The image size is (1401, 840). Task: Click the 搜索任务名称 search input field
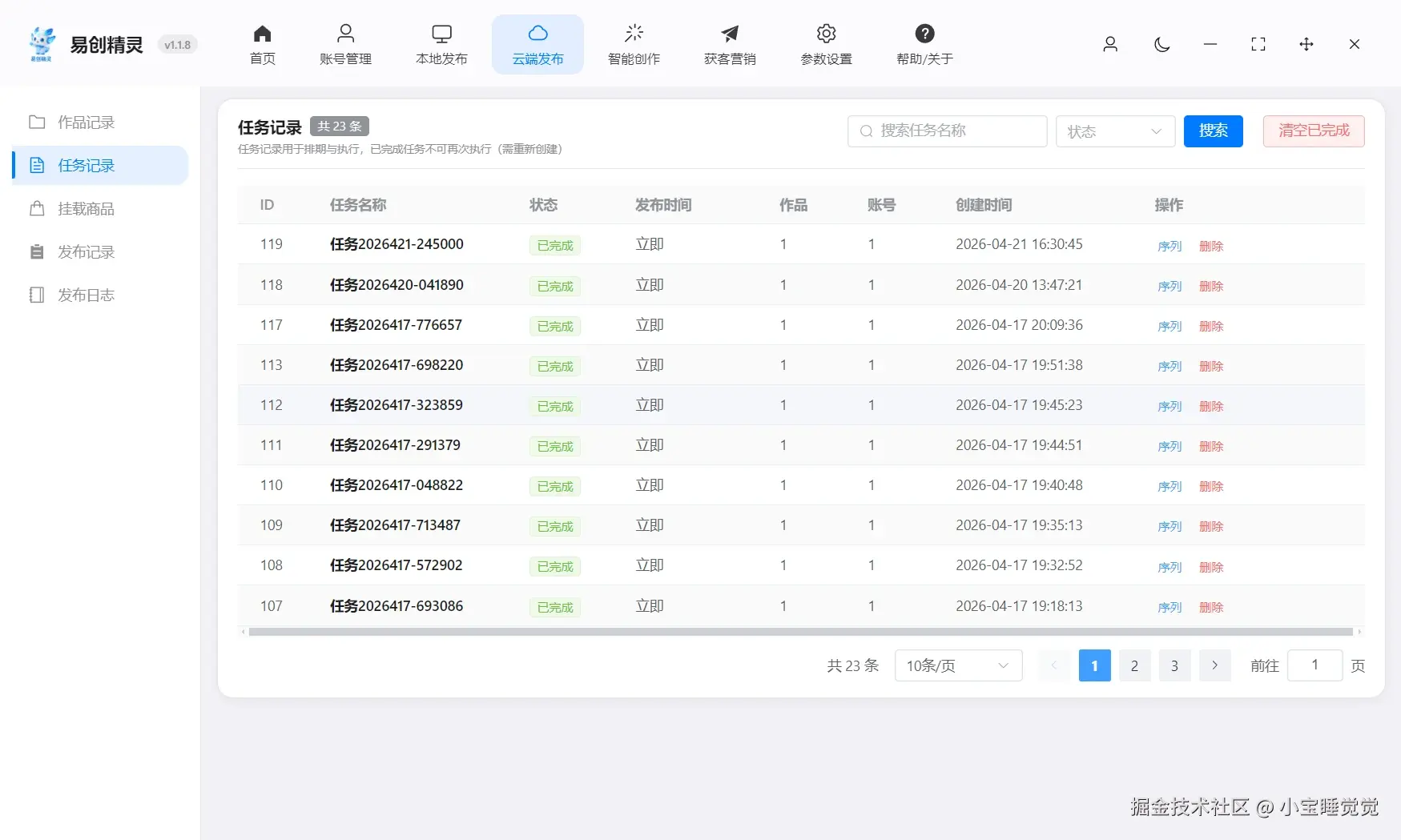pos(947,131)
